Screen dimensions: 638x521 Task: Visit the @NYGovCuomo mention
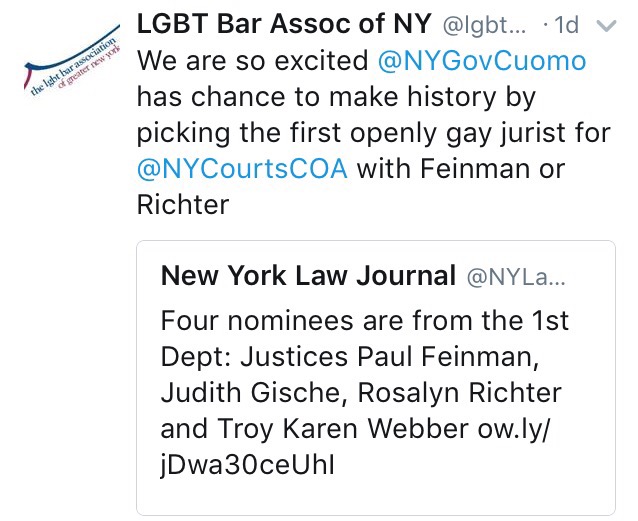482,62
